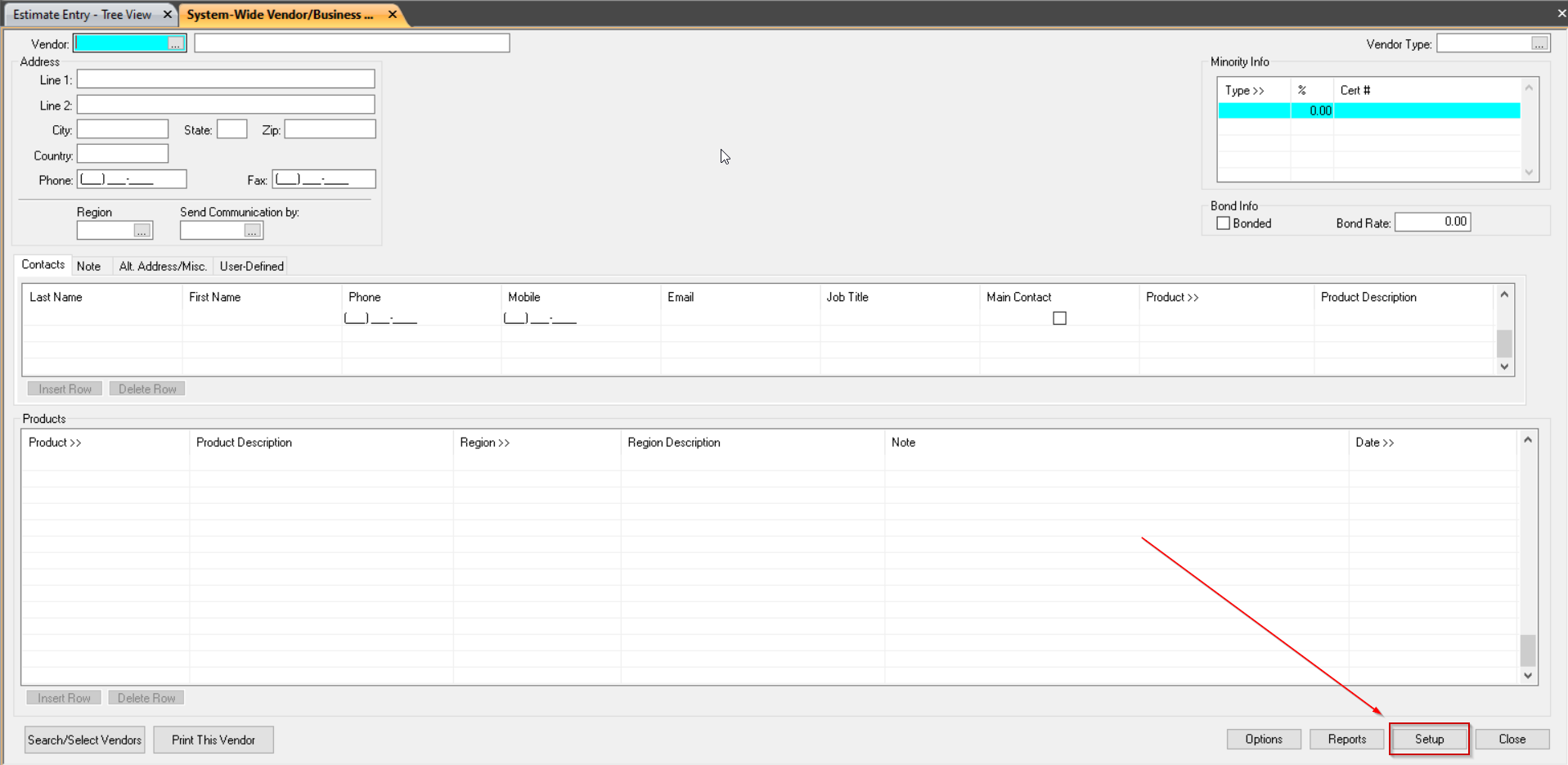Open the Send Communication by lookup
Viewport: 1568px width, 765px height.
pyautogui.click(x=253, y=230)
